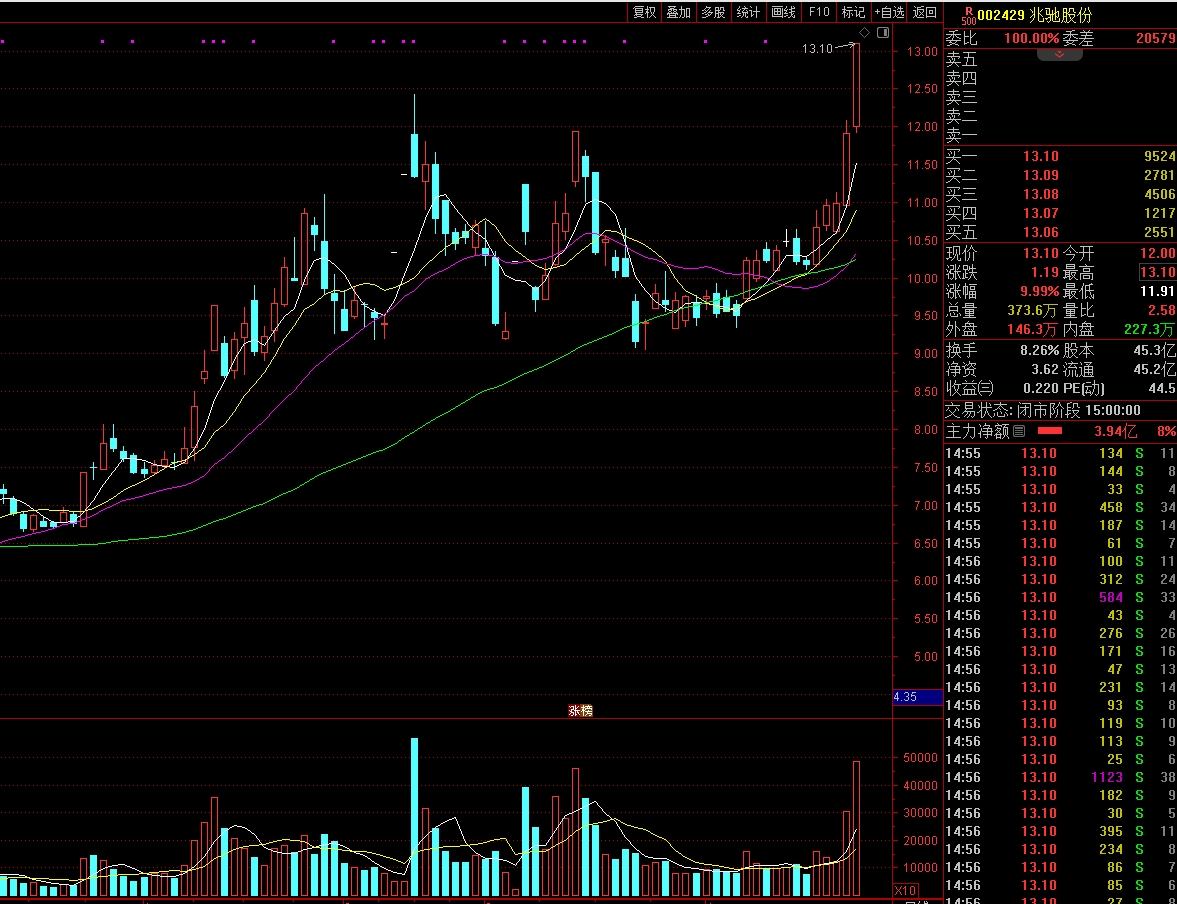Open the 复权 price adjustment menu
1177x904 pixels.
tap(644, 12)
